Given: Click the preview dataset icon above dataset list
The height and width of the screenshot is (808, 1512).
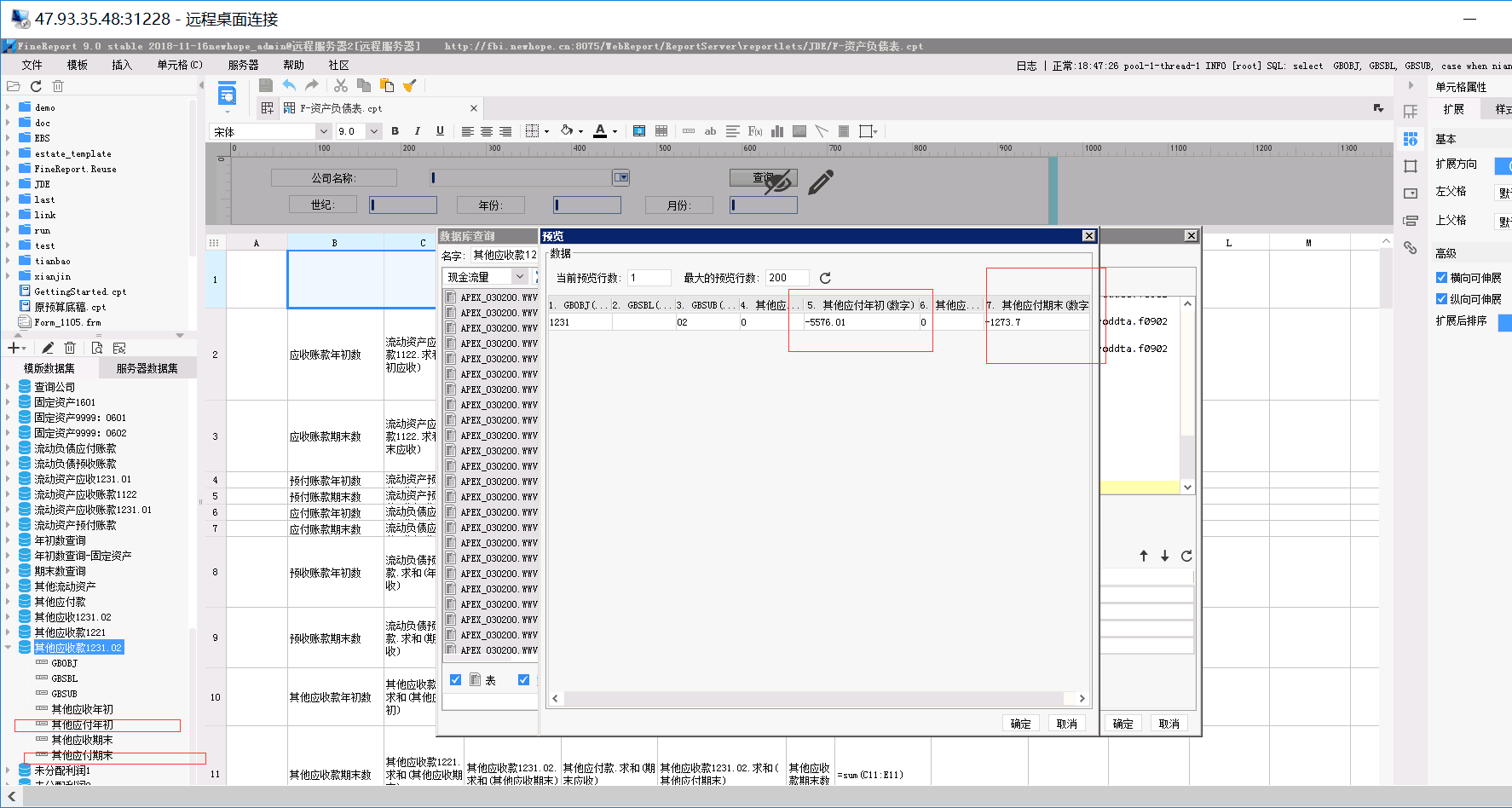Looking at the screenshot, I should click(x=96, y=348).
